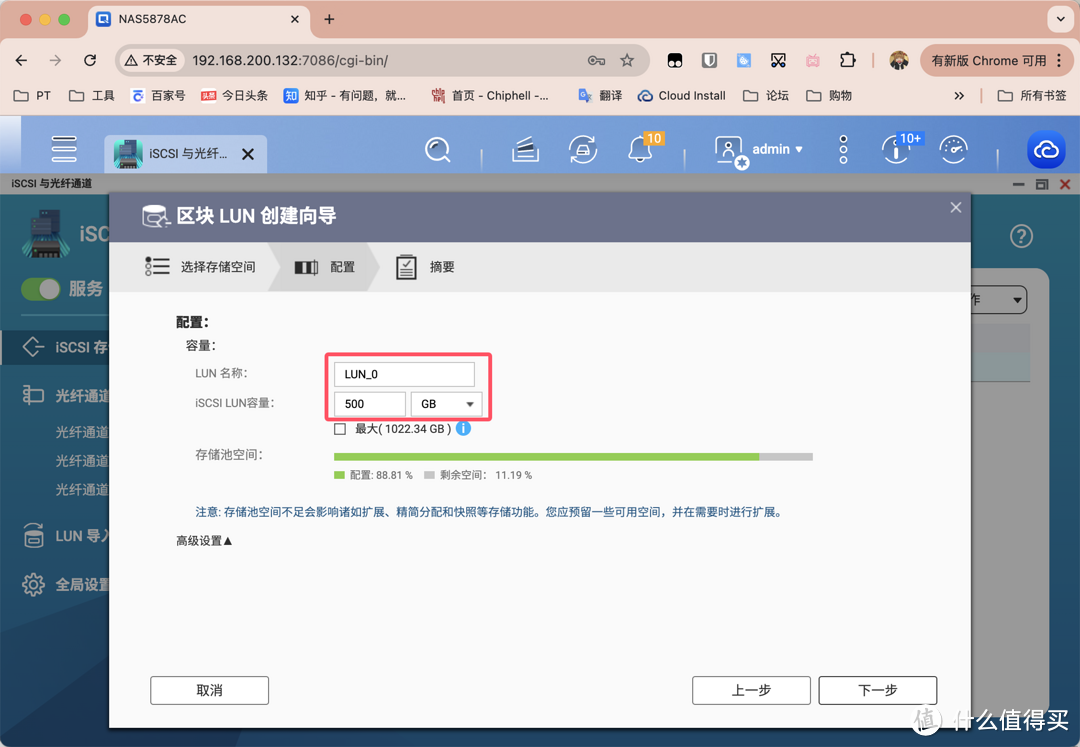Click the Next step button
The height and width of the screenshot is (747, 1080).
[x=878, y=690]
